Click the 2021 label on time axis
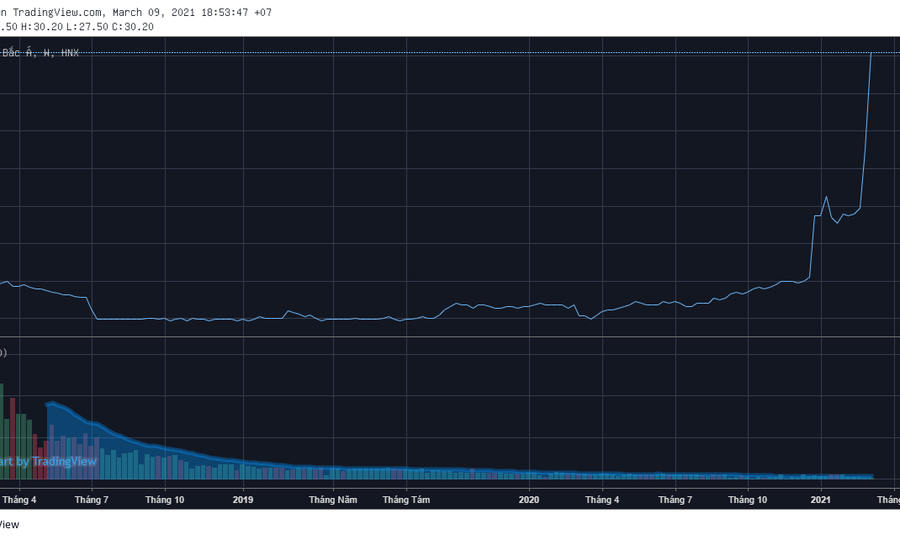900x540 pixels. point(820,499)
